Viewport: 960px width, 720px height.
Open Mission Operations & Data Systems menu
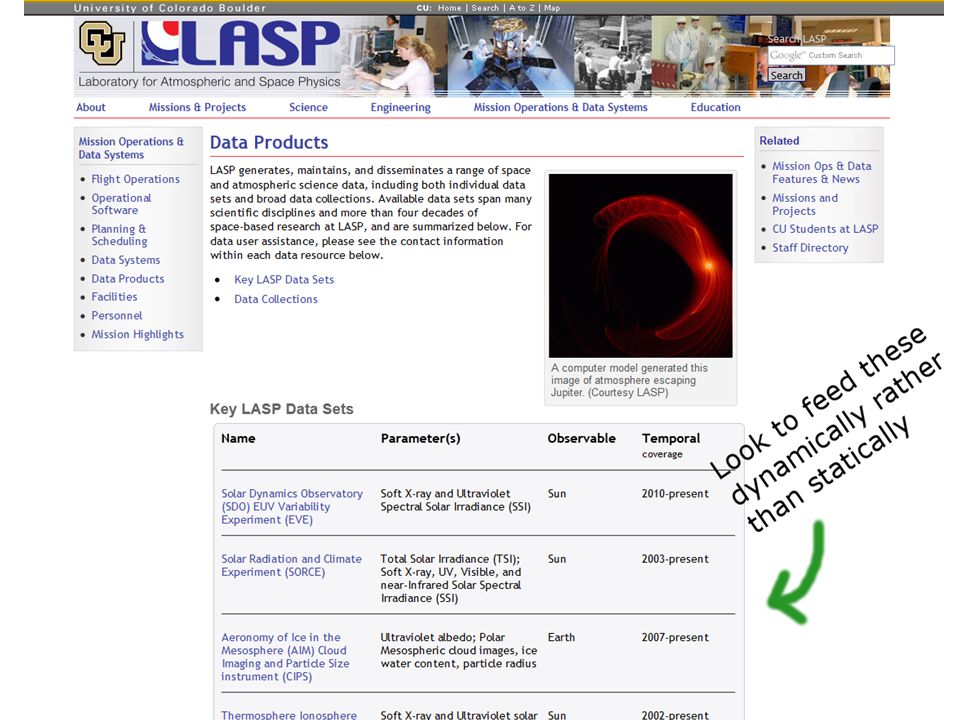click(560, 107)
